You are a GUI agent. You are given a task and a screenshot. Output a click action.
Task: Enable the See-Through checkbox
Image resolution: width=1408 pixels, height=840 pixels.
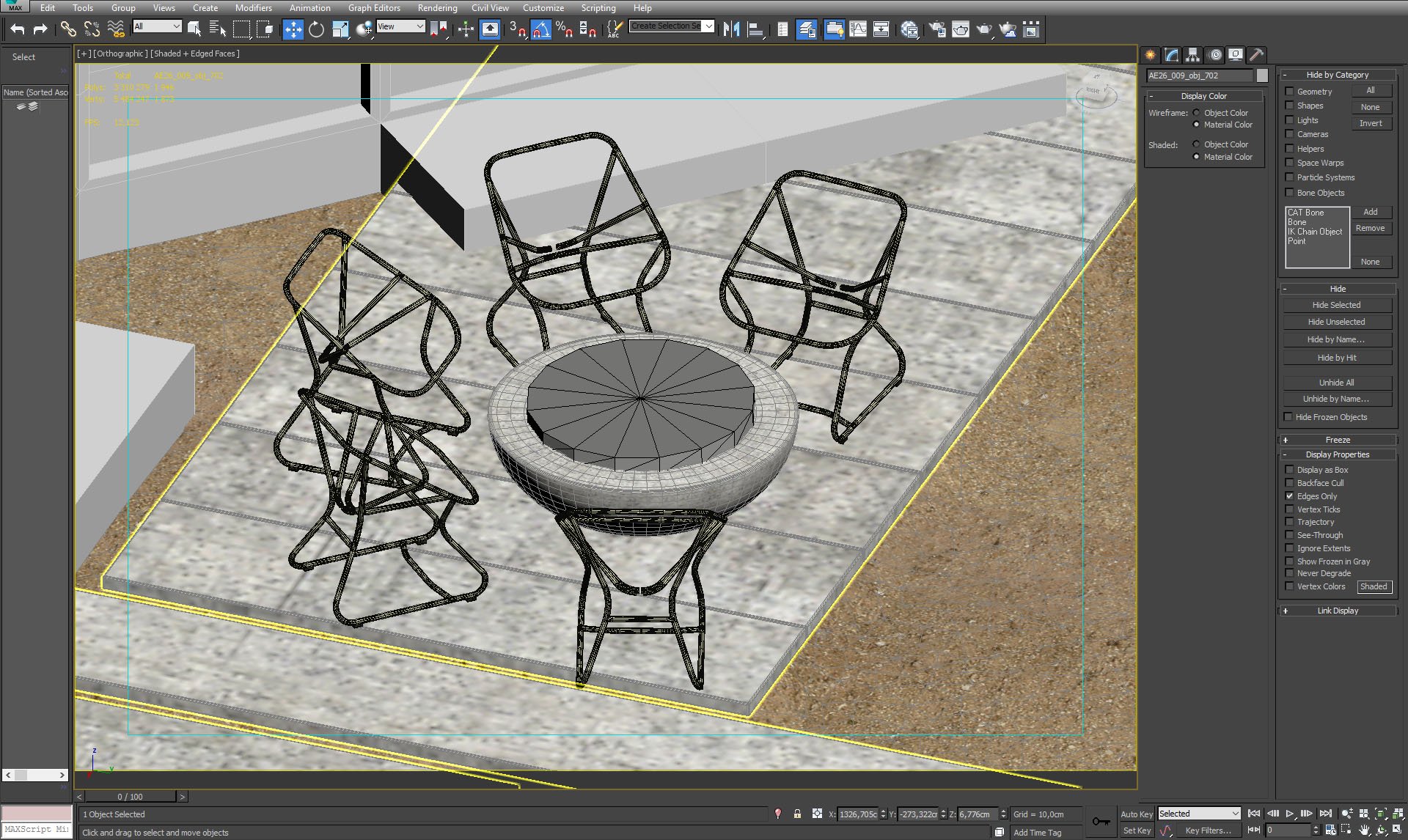point(1289,535)
